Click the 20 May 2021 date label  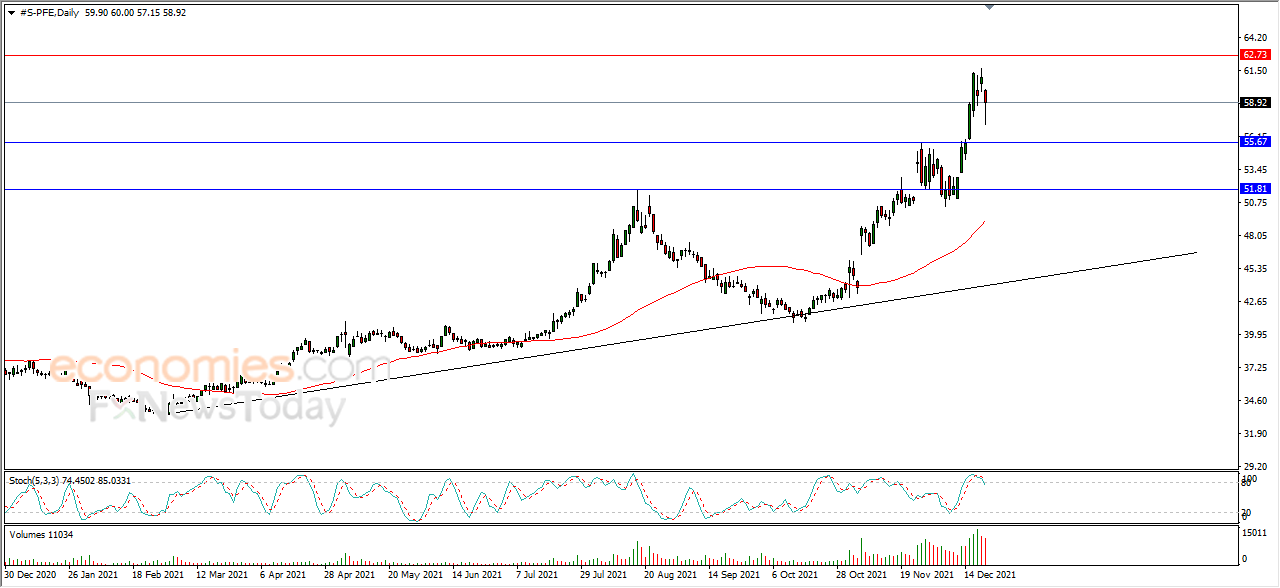tap(414, 576)
